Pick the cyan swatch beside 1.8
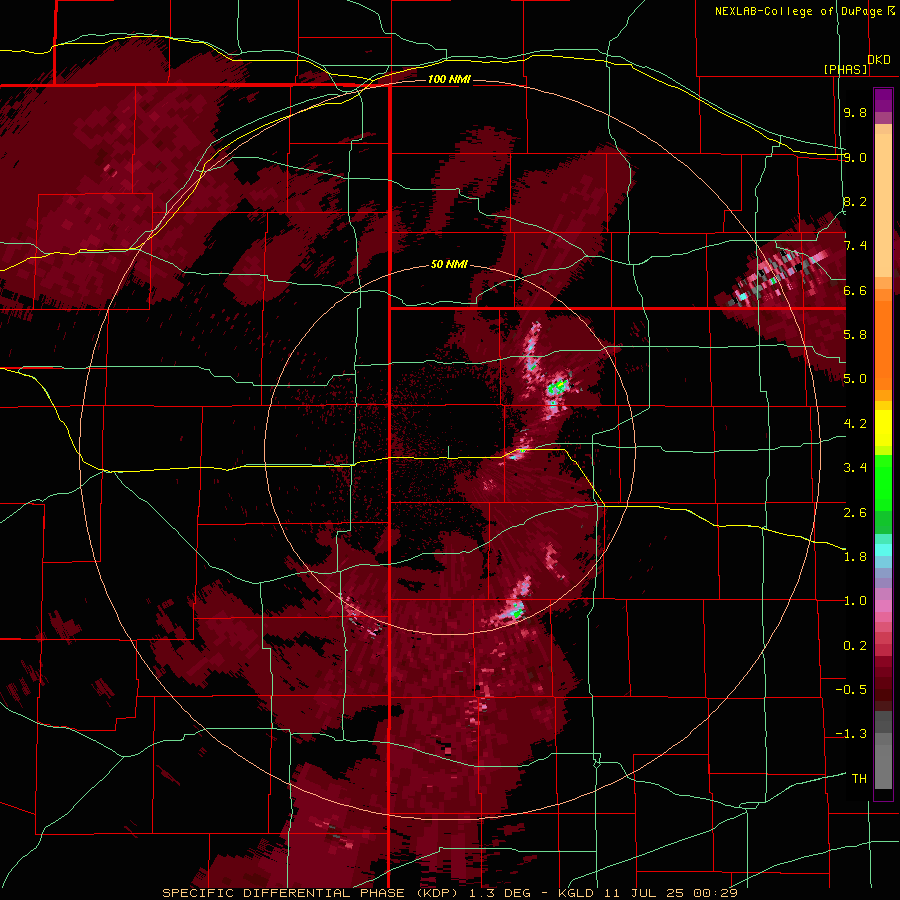 pos(883,549)
